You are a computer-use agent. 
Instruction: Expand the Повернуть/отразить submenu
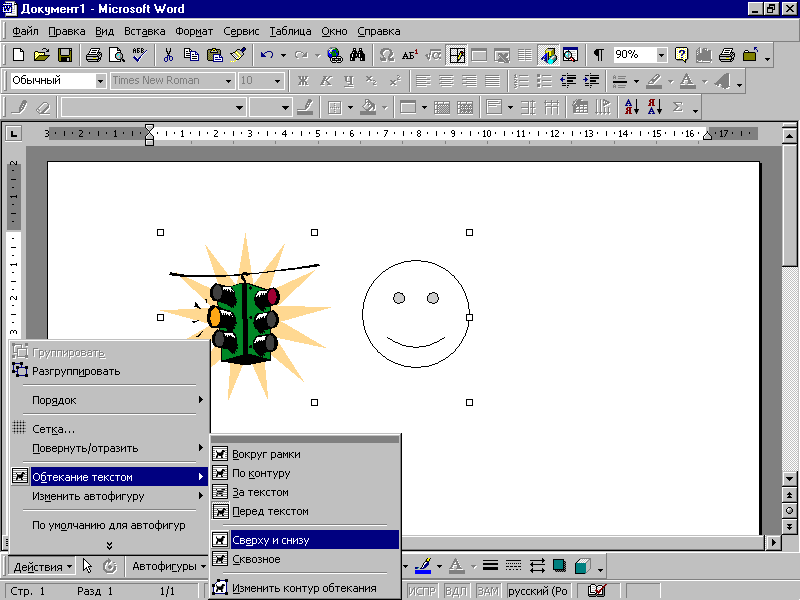tap(109, 448)
